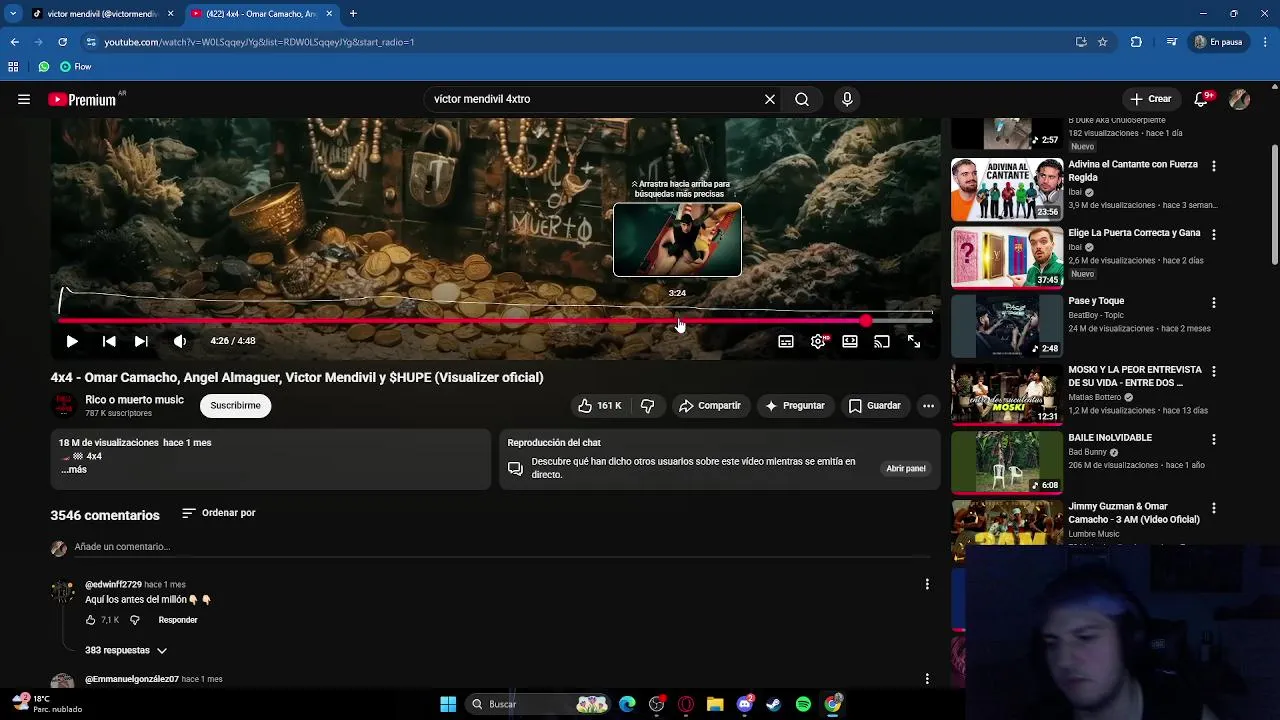Like the @edwinff2729 comment
Screen dimensions: 1280x720
pos(91,620)
